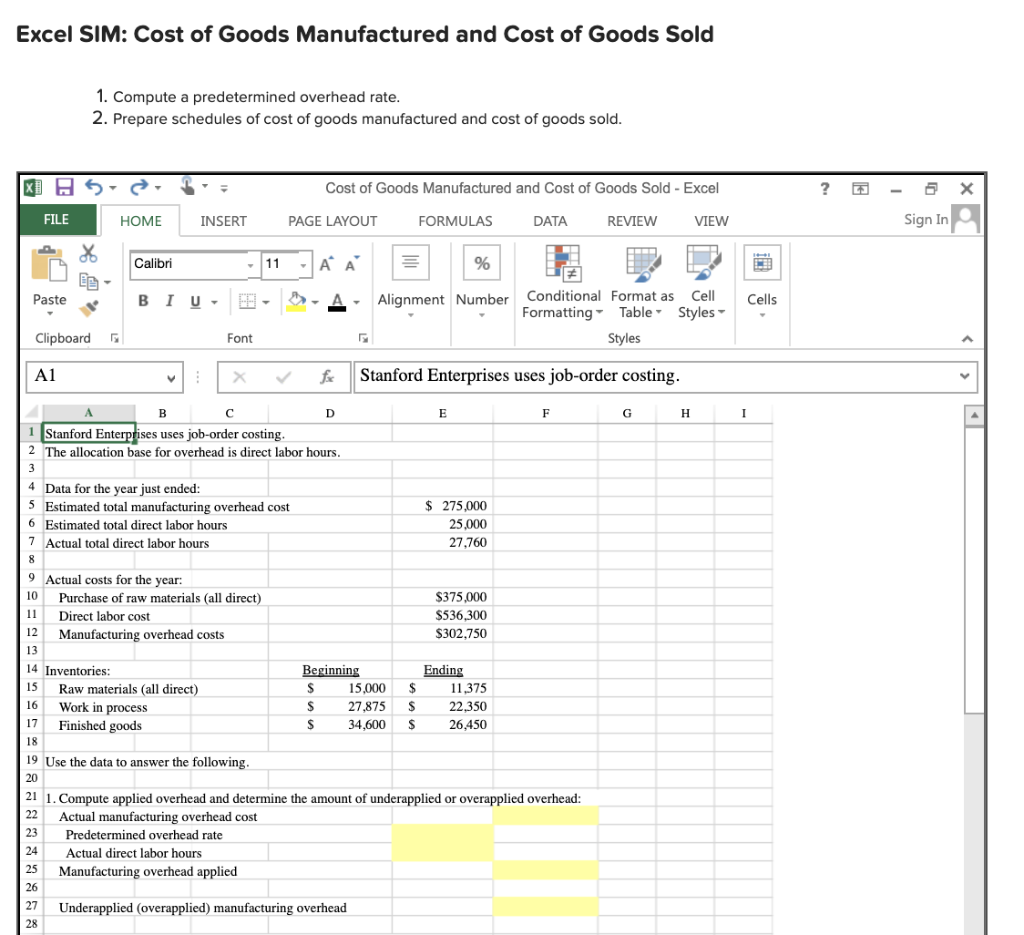Image resolution: width=1024 pixels, height=935 pixels.
Task: Switch to the PAGE LAYOUT tab
Action: pos(332,221)
